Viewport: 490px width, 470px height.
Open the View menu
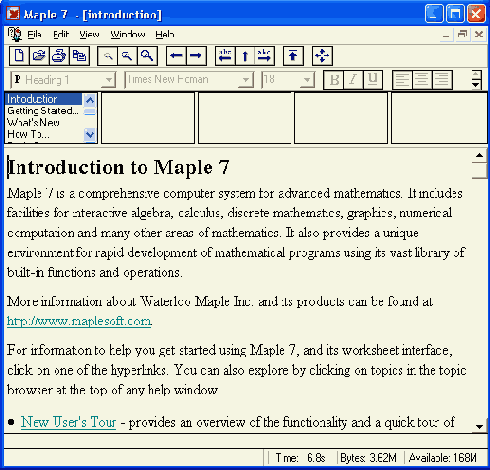pos(89,34)
